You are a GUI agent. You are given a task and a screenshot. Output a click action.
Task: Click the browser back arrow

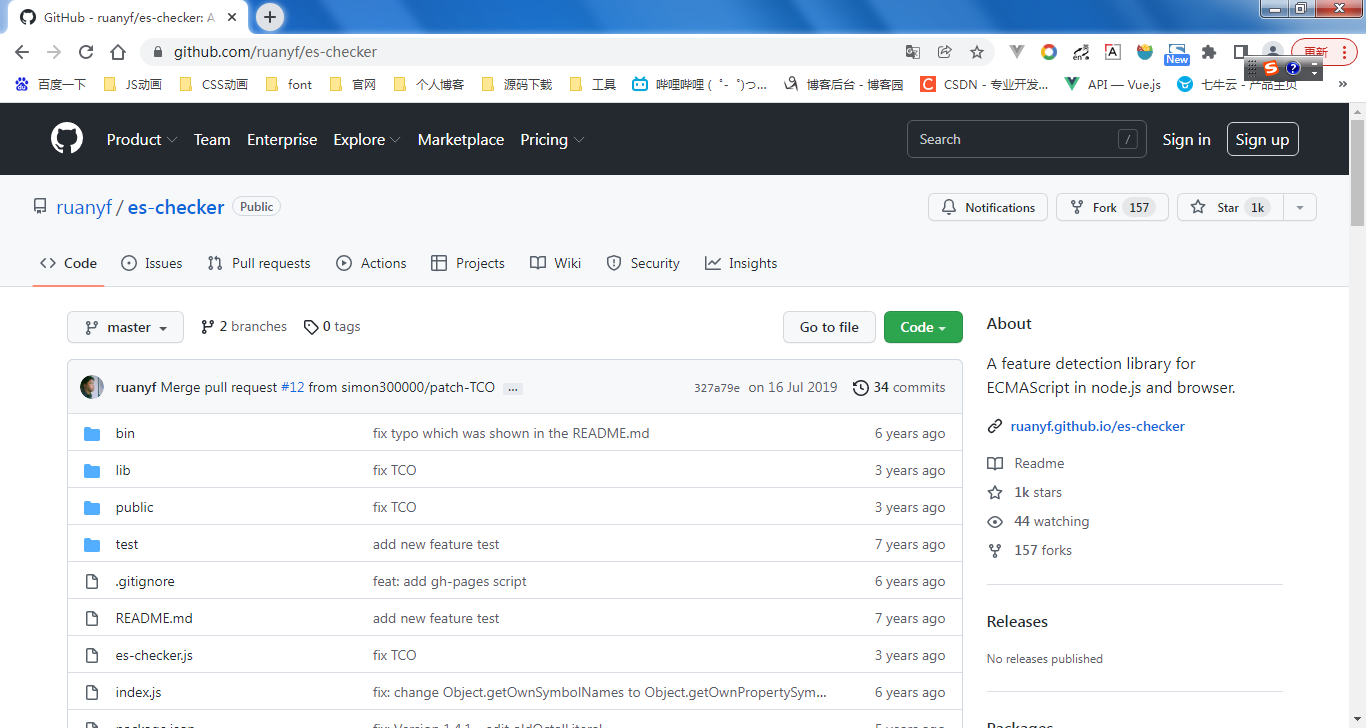click(22, 52)
